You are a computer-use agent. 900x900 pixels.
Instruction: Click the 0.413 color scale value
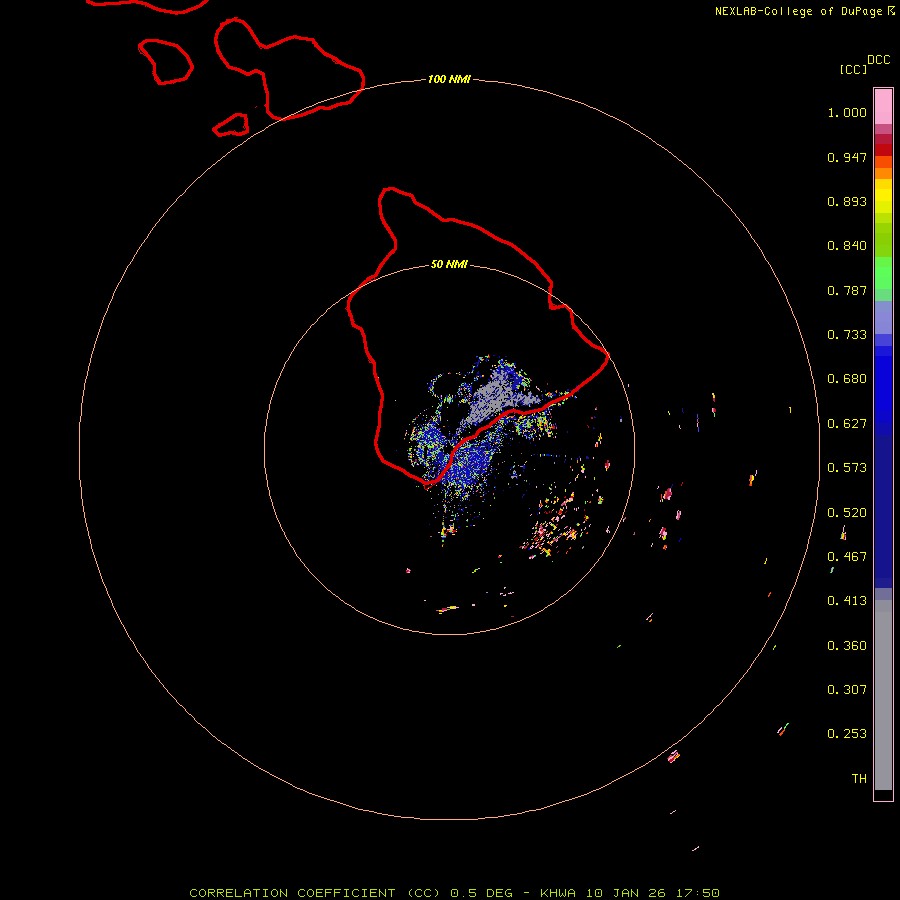[x=847, y=601]
